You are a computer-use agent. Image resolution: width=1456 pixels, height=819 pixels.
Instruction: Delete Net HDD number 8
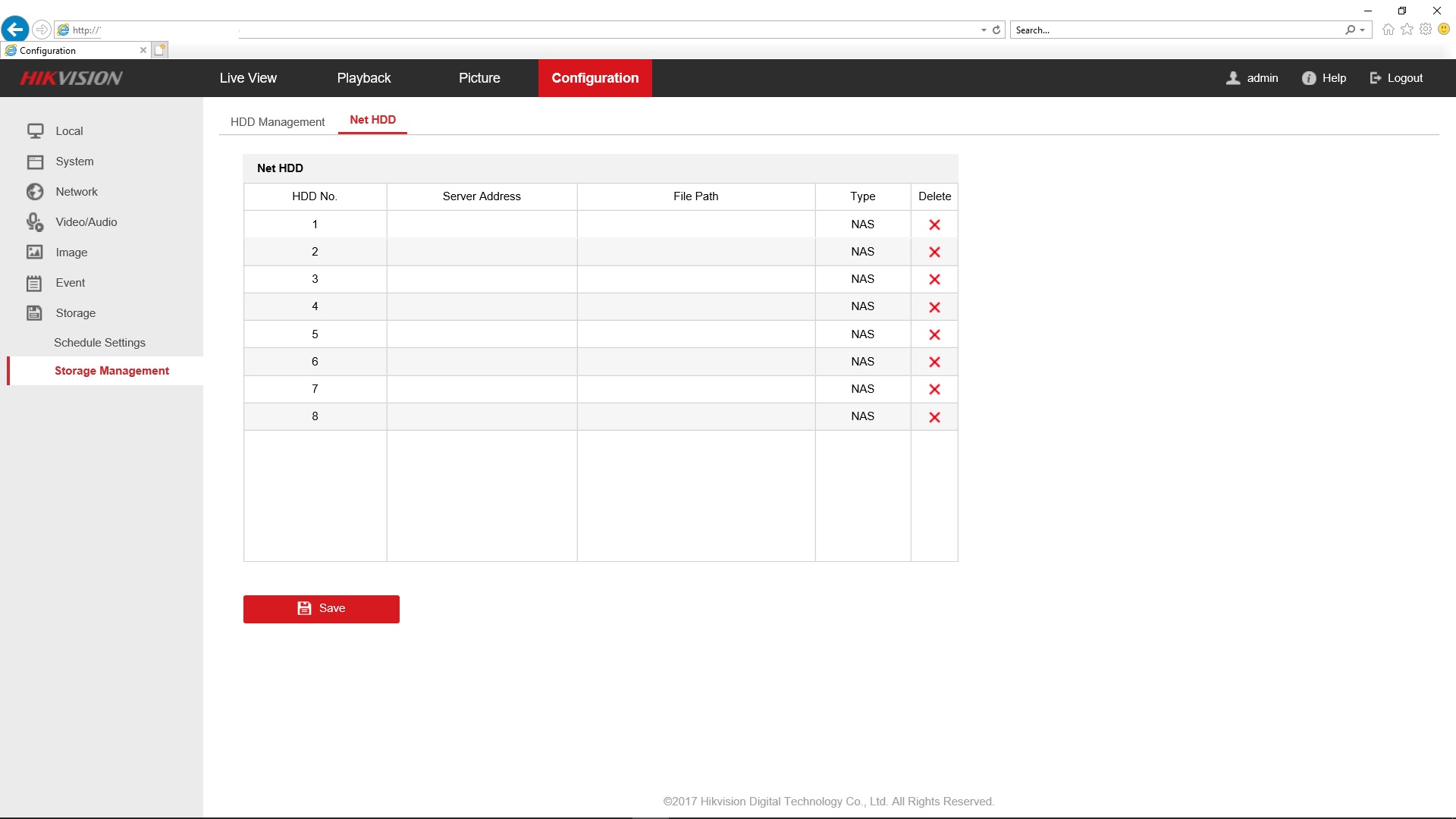[934, 417]
